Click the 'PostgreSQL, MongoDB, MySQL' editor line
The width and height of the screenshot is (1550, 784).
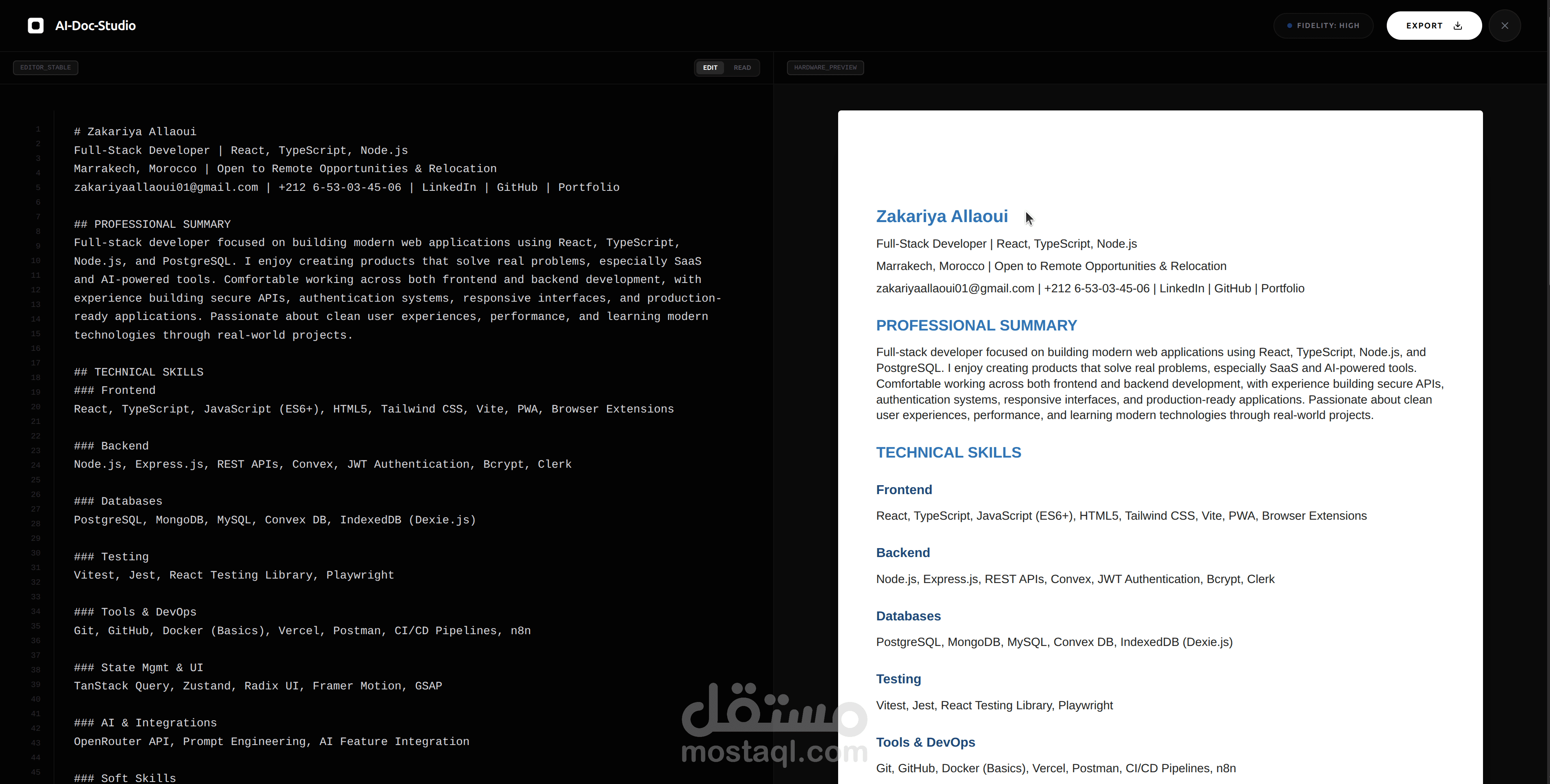tap(275, 520)
